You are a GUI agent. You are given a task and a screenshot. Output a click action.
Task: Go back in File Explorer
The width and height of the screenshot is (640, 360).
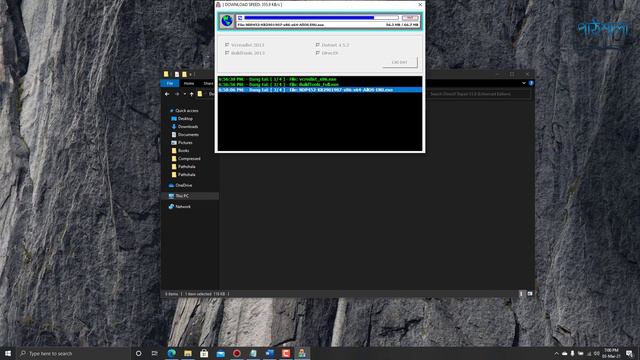(x=167, y=94)
